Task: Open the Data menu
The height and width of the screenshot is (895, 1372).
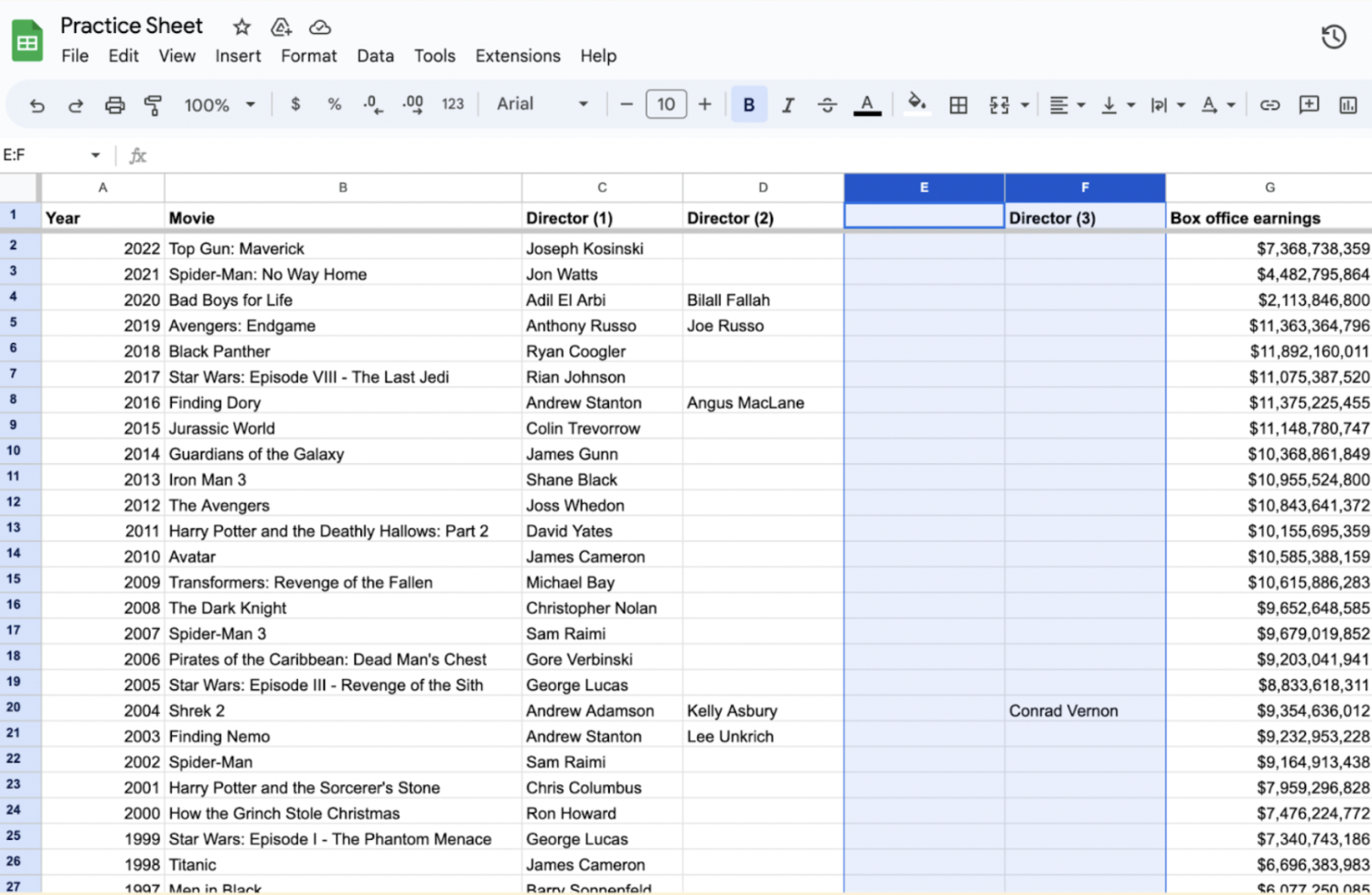Action: pyautogui.click(x=375, y=56)
